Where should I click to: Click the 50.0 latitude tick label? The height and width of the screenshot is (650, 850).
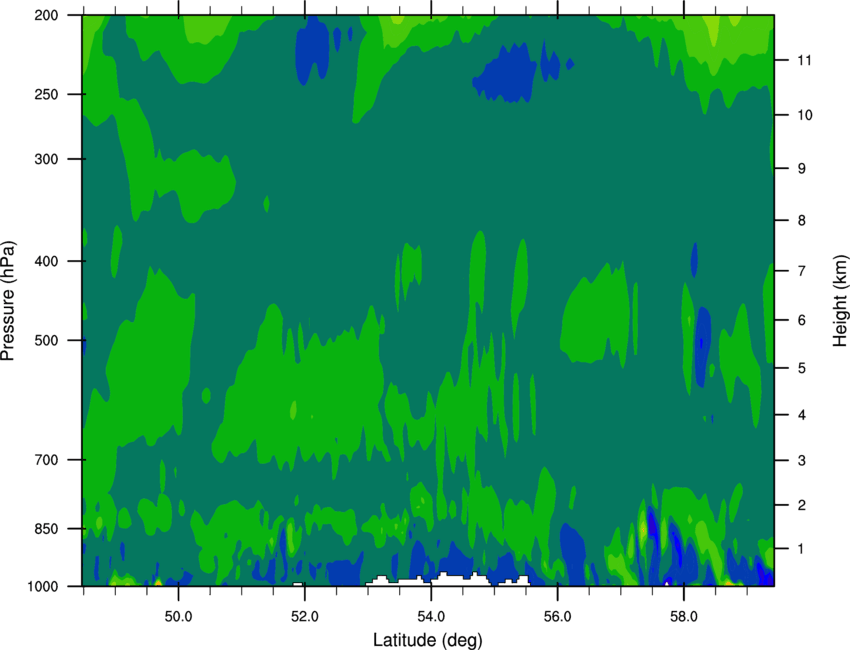[178, 617]
